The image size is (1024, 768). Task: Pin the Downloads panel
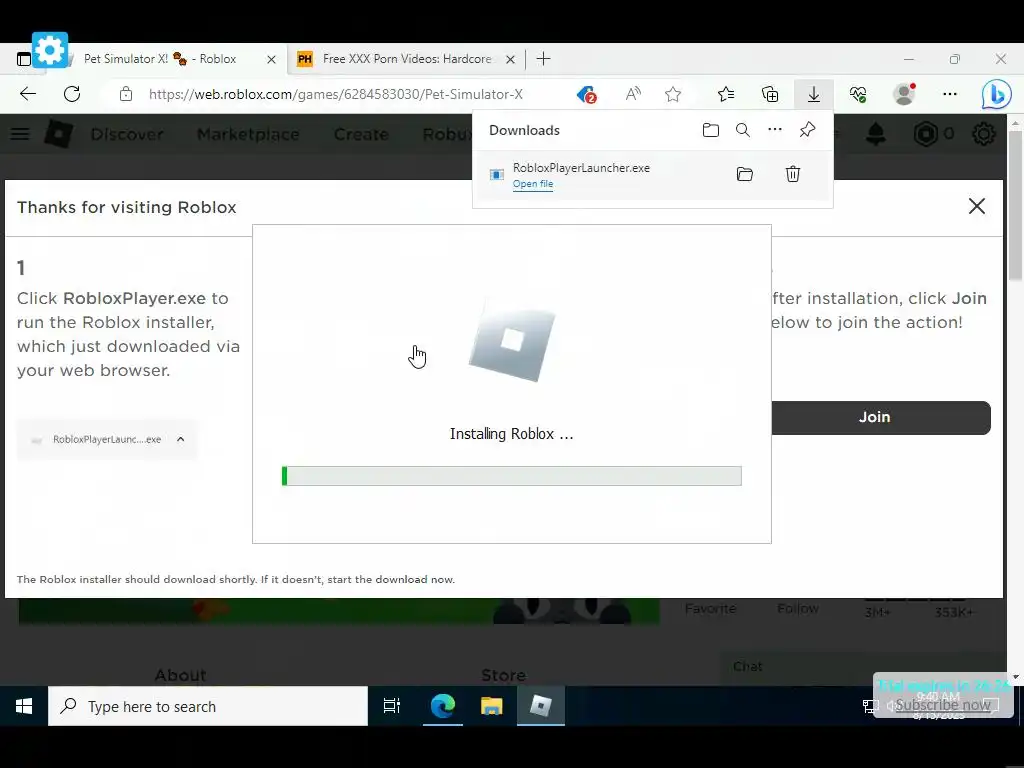807,129
